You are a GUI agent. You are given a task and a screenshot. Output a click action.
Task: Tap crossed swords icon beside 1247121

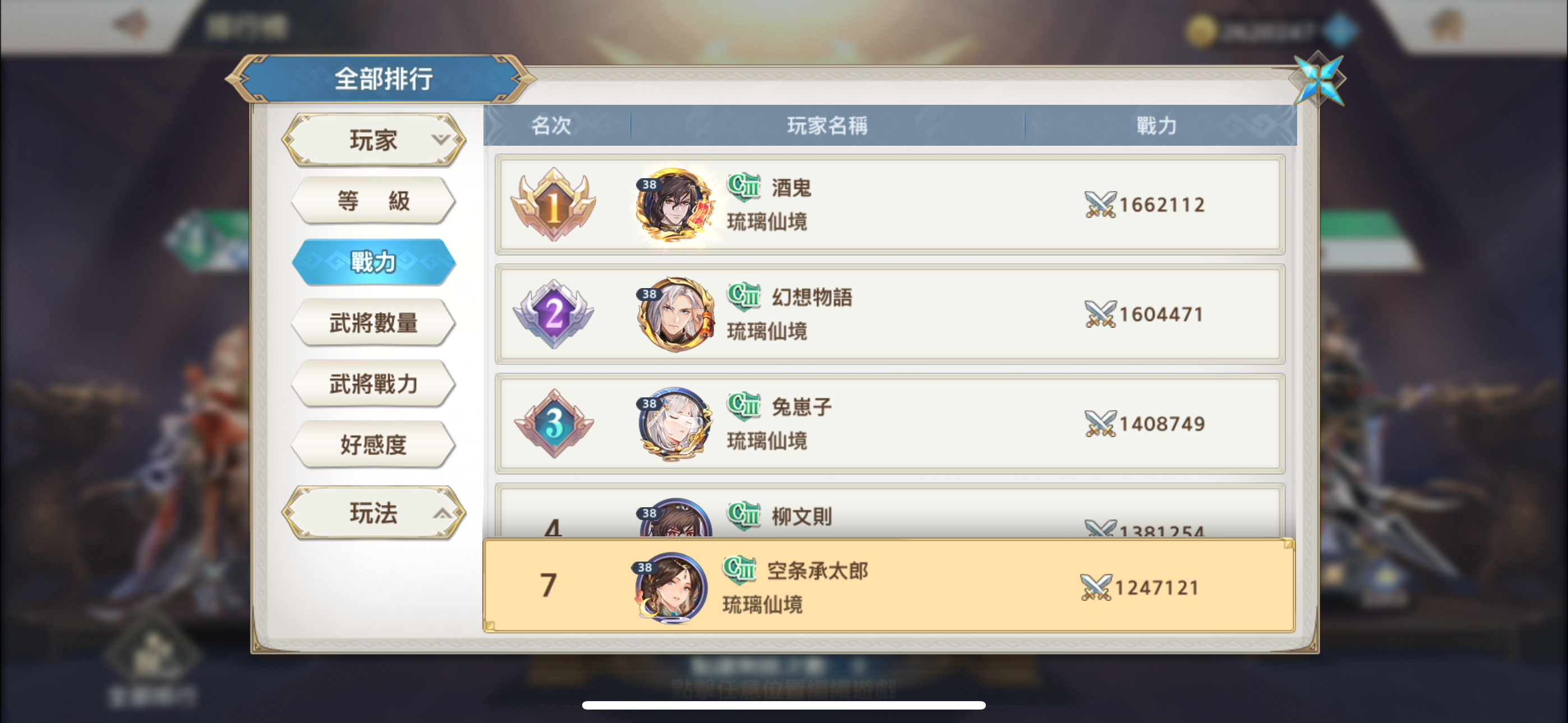click(1095, 587)
